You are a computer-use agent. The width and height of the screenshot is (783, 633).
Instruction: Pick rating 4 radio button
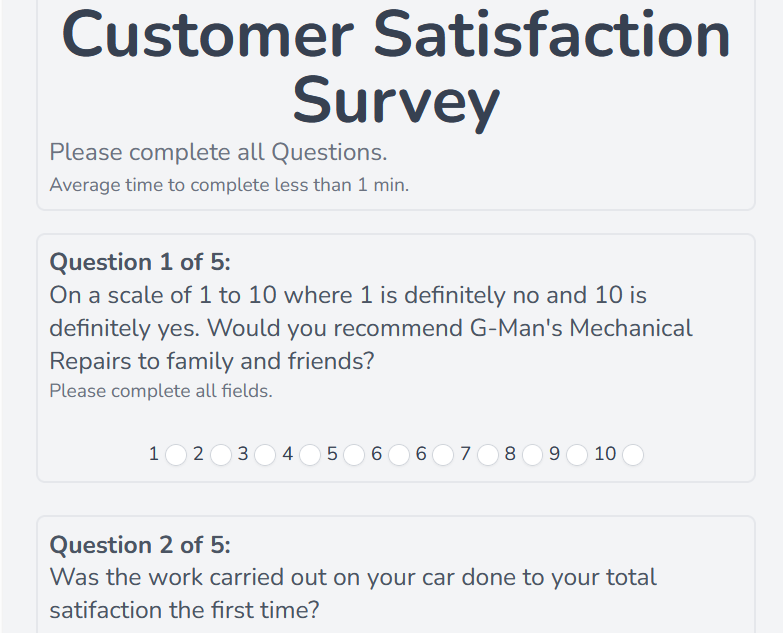(310, 455)
